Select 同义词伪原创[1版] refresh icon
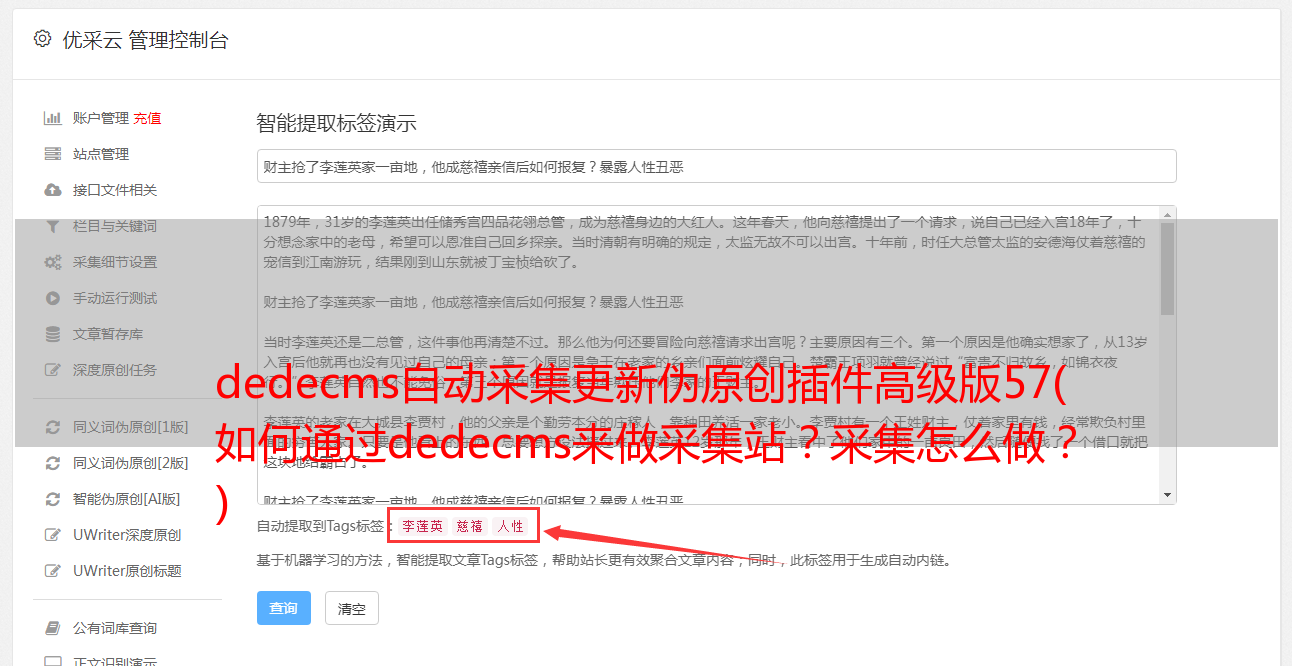The image size is (1292, 666). pos(53,427)
